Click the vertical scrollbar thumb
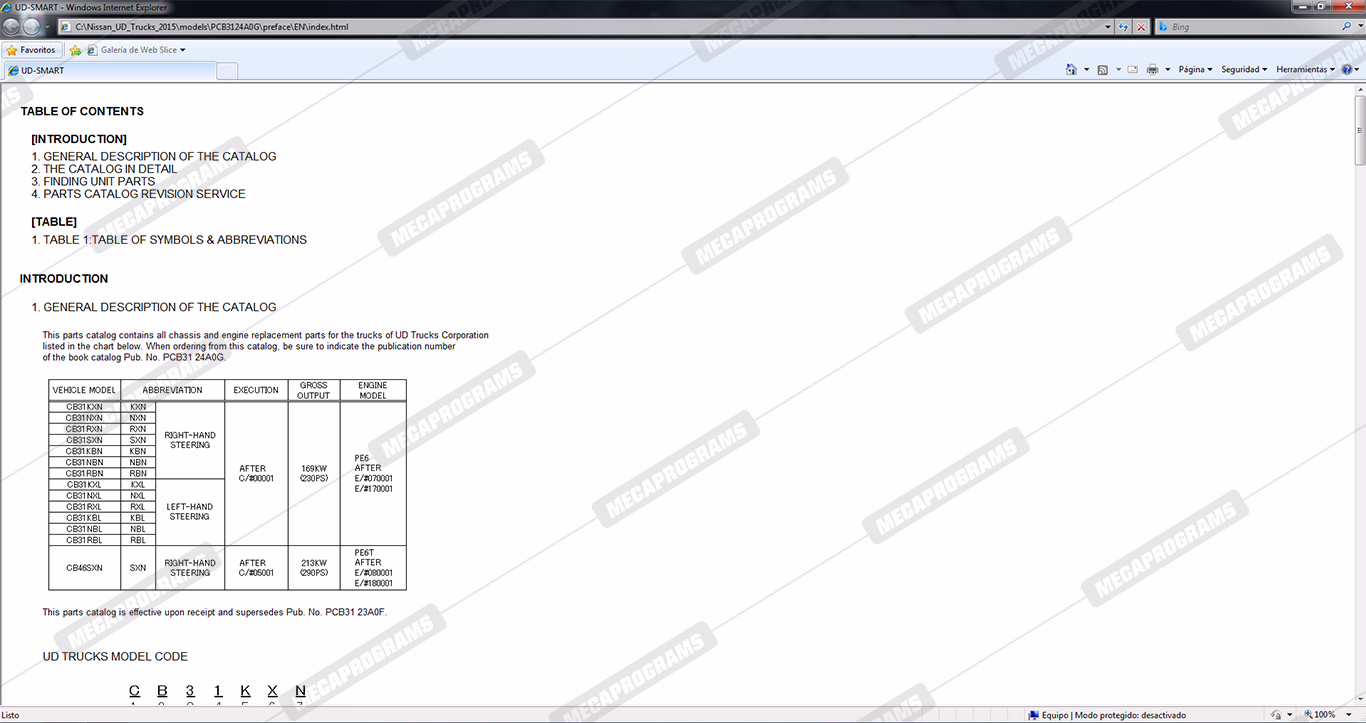 tap(1360, 130)
